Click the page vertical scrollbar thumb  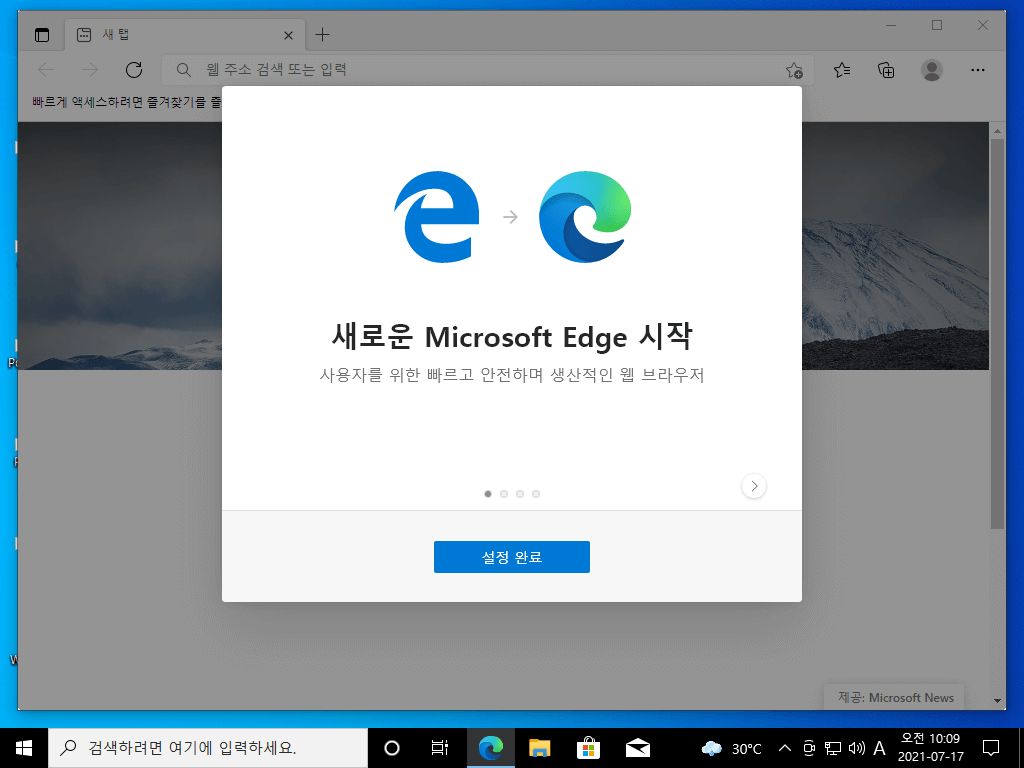click(997, 333)
